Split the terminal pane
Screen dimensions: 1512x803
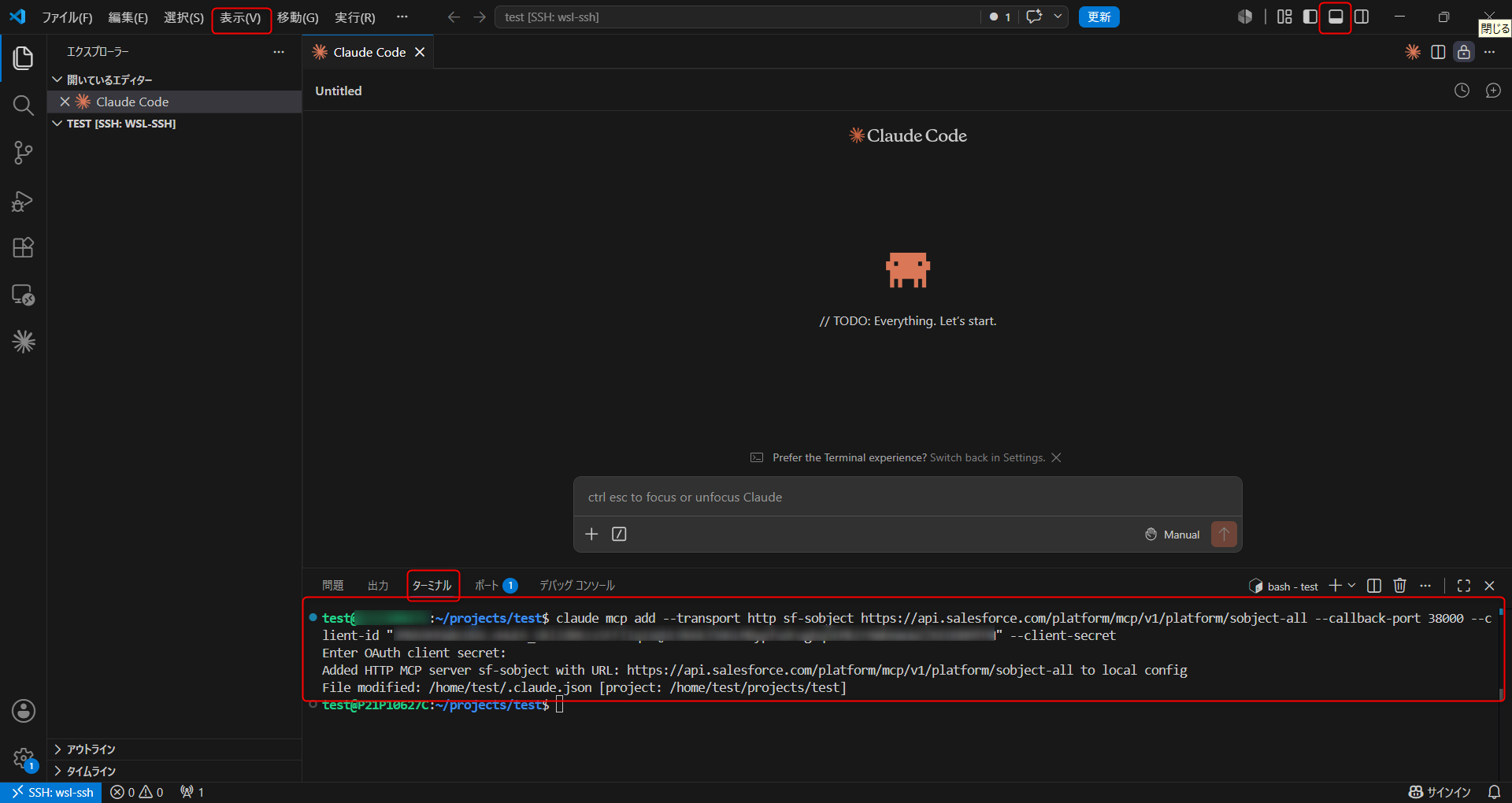[x=1374, y=586]
